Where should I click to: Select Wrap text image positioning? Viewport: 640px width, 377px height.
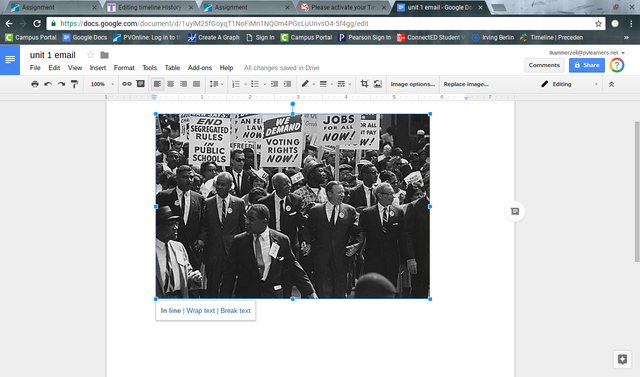coord(201,310)
